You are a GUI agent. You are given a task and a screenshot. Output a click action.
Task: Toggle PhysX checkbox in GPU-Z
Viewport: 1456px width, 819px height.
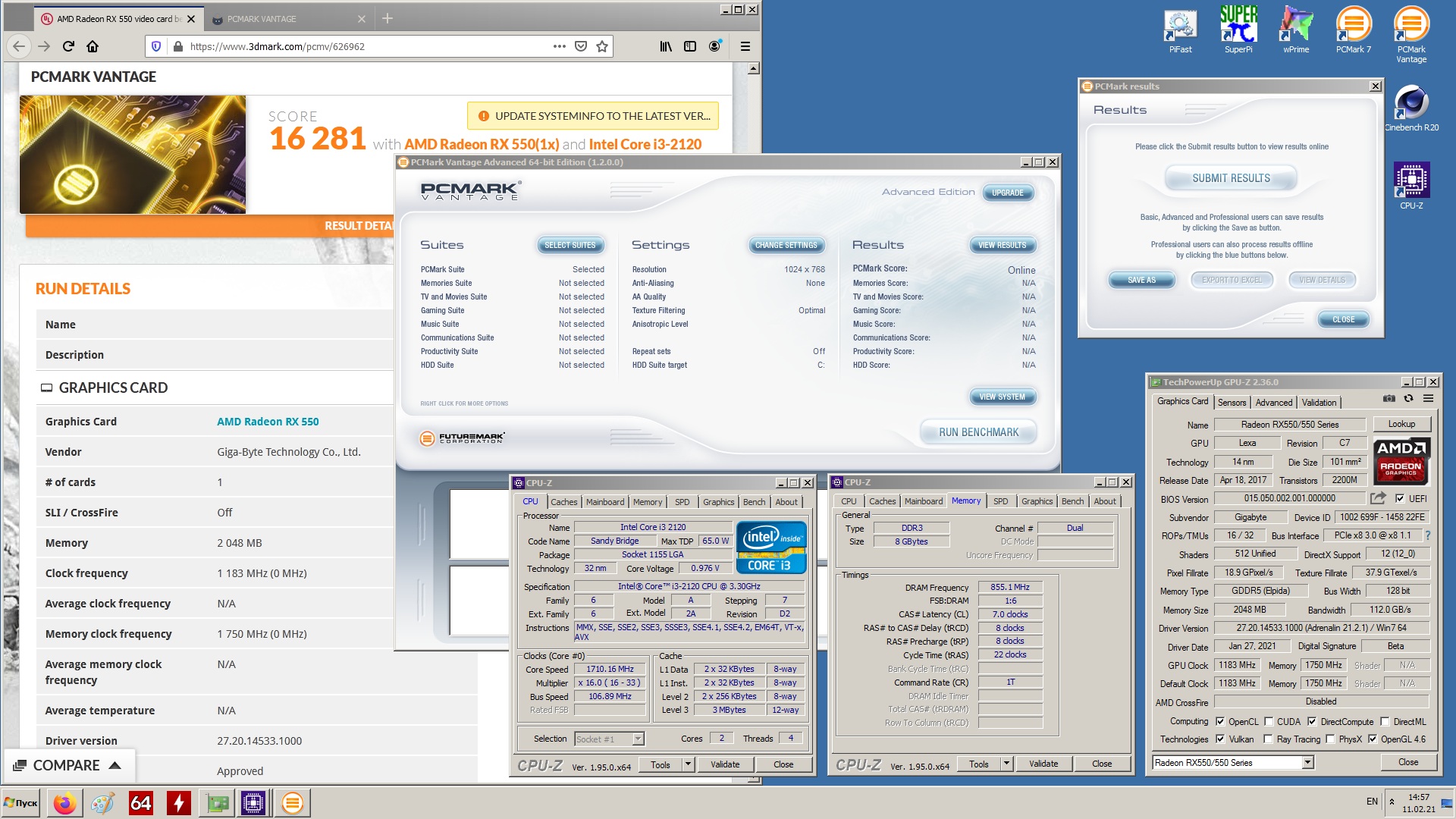1330,739
